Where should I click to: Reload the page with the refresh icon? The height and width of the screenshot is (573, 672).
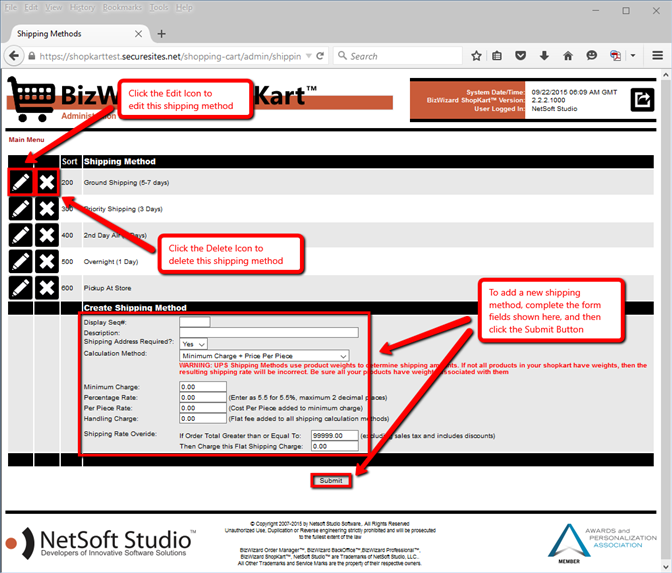tap(320, 56)
